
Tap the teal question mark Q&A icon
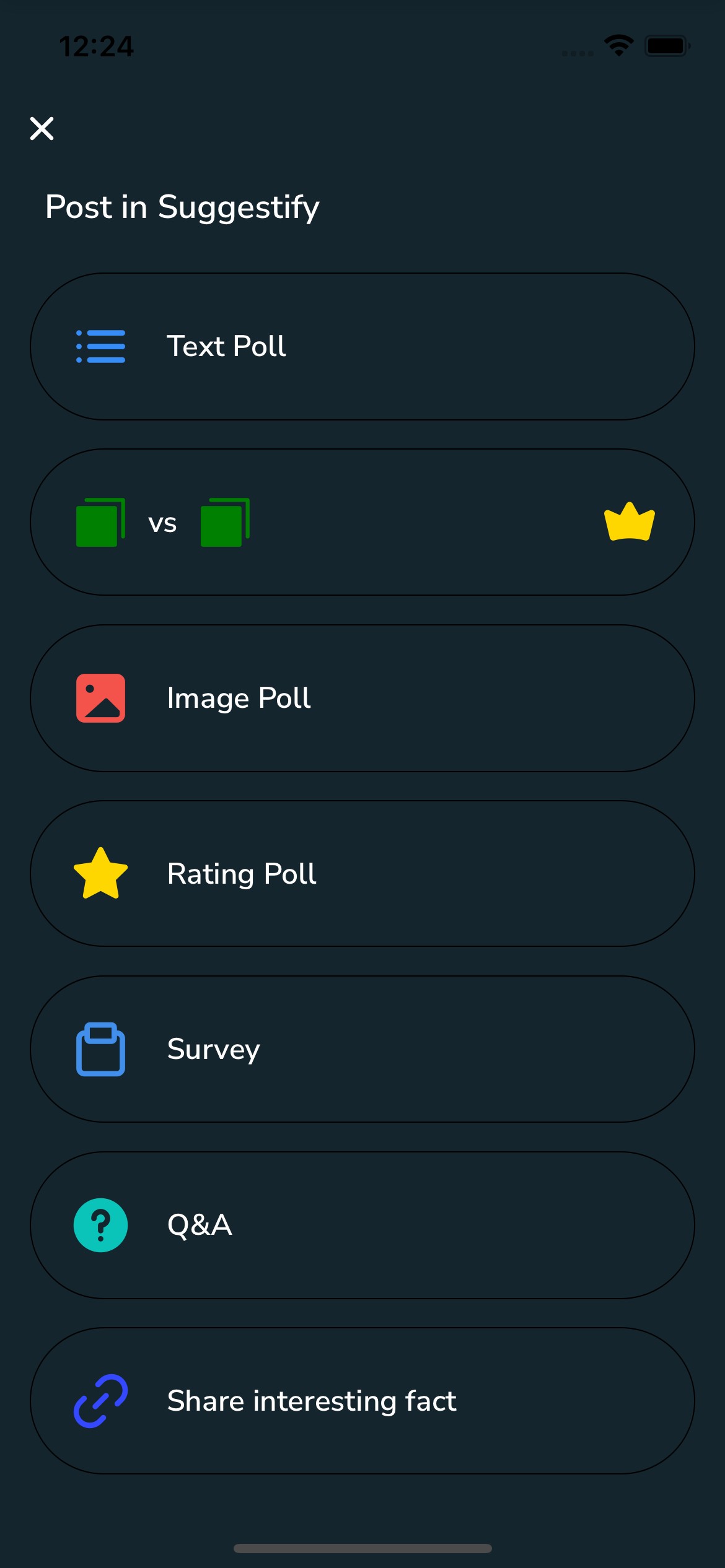100,1225
